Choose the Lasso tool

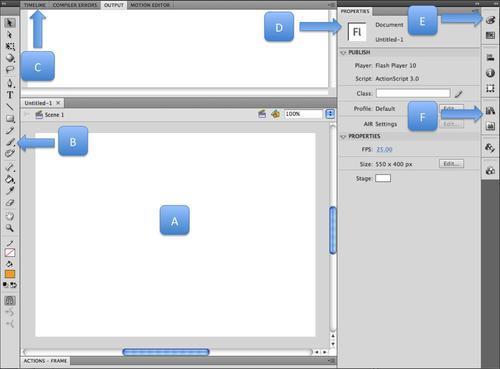(x=10, y=70)
